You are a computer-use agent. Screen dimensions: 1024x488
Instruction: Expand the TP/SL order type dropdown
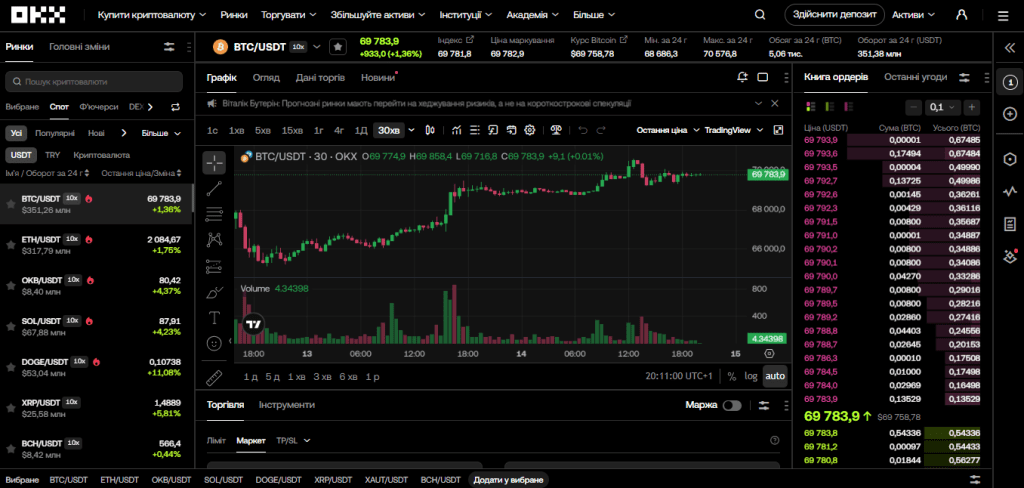tap(293, 440)
